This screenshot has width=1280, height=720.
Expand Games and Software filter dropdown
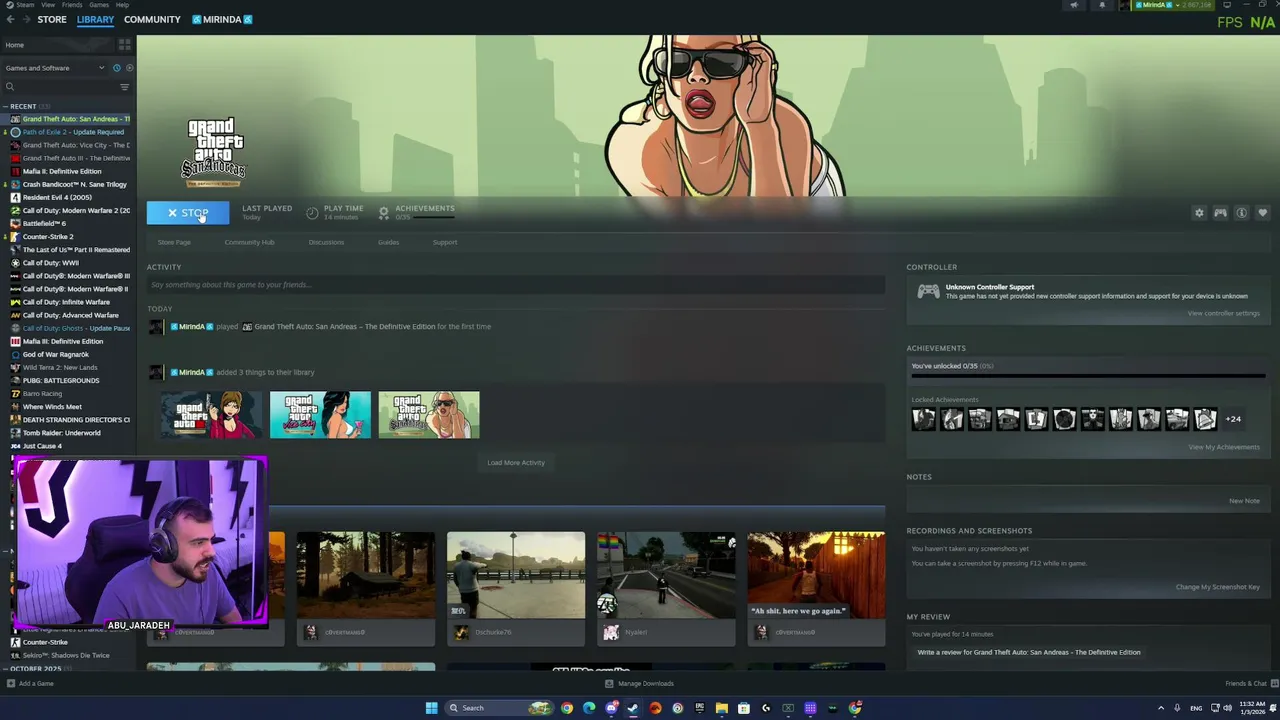click(54, 68)
